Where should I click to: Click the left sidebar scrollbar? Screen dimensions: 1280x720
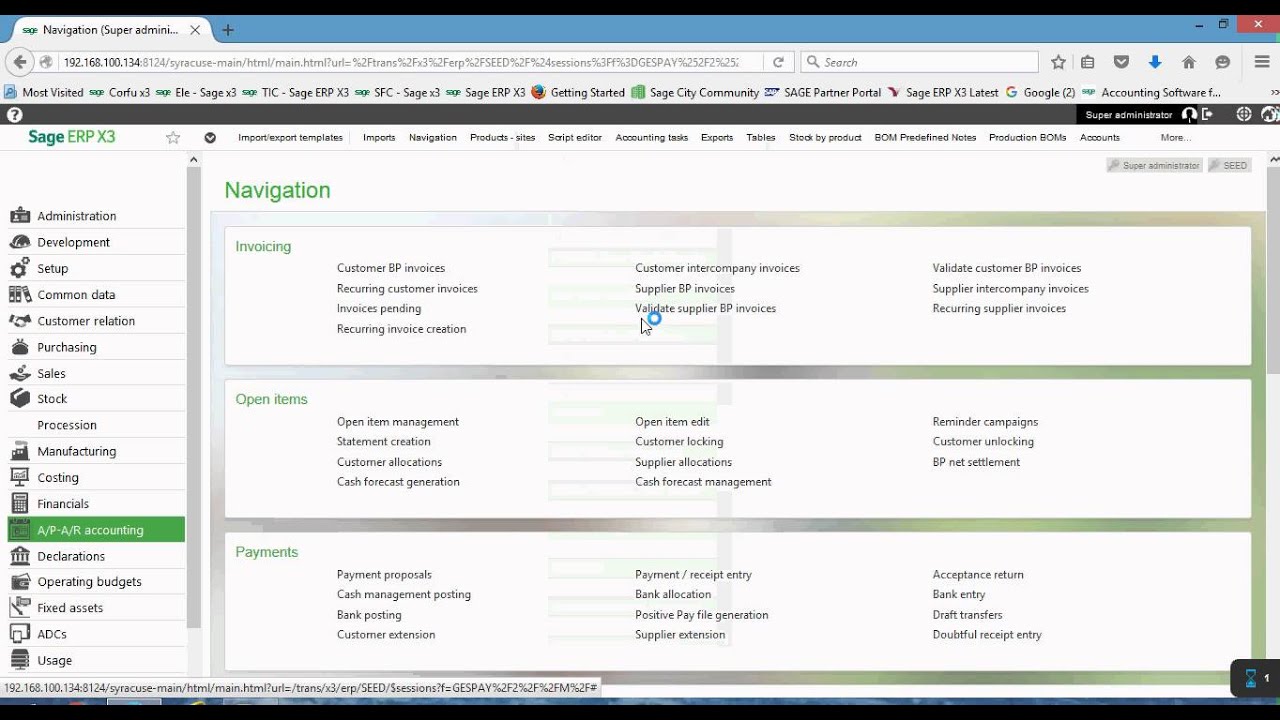pyautogui.click(x=194, y=397)
